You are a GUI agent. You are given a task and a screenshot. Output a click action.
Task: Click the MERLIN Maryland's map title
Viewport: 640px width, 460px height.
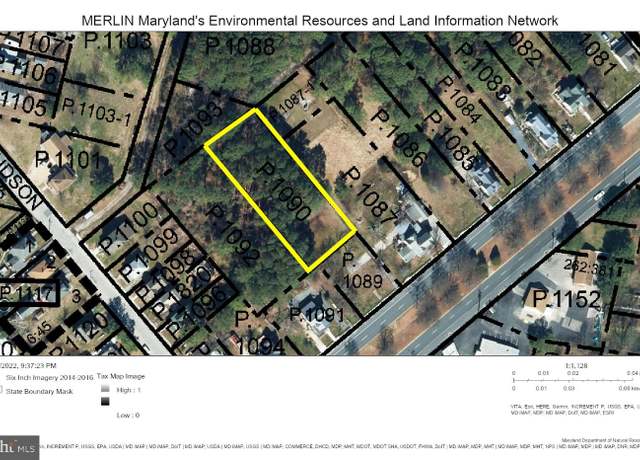(x=320, y=20)
